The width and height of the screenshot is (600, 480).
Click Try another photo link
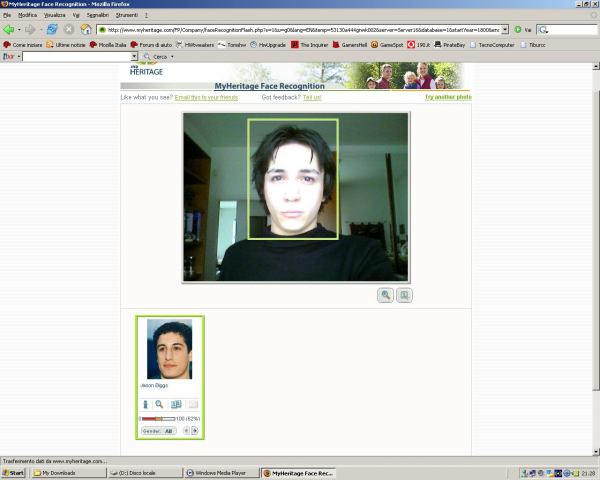coord(448,97)
